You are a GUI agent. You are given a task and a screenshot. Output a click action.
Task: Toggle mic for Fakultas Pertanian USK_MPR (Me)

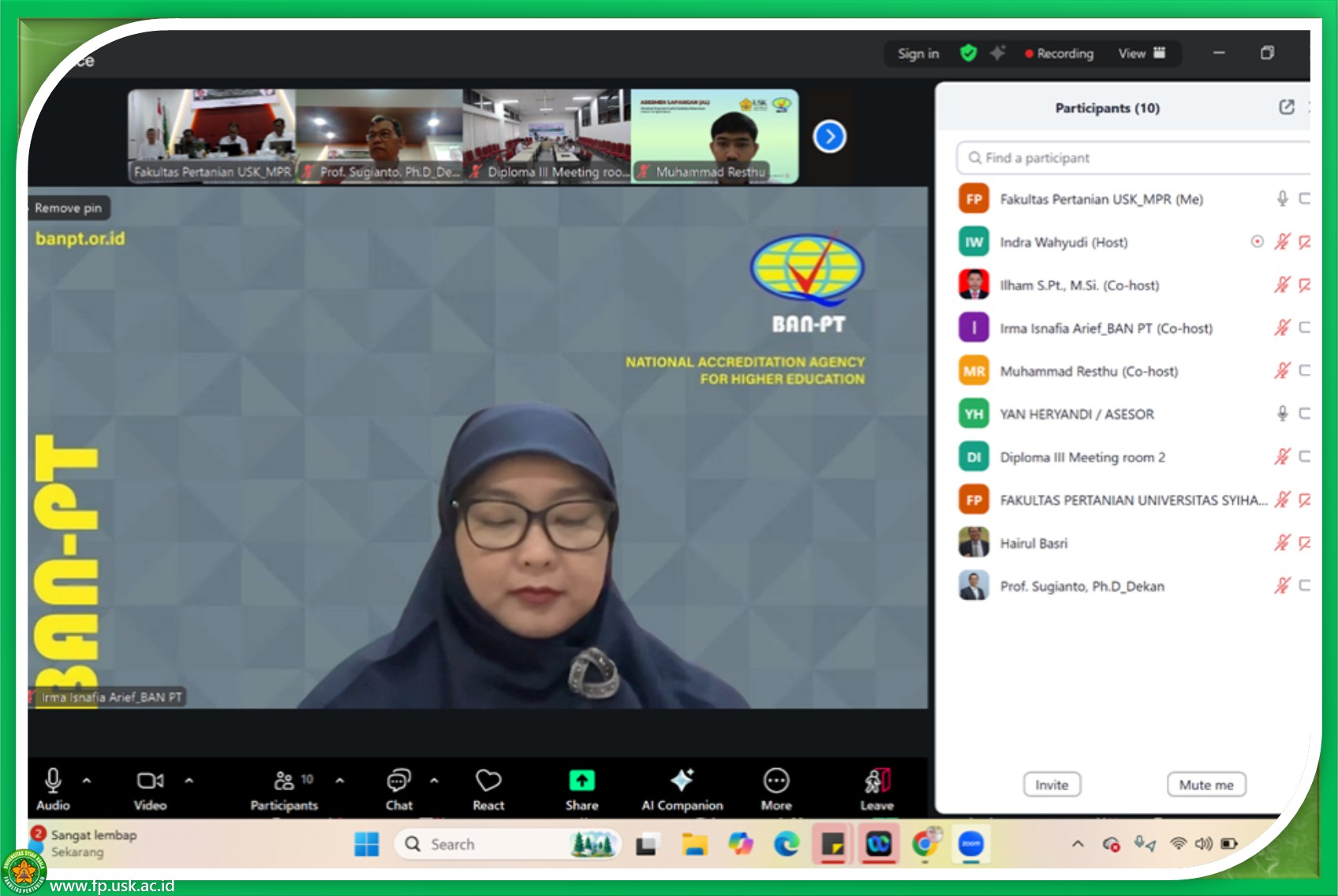pos(1283,199)
